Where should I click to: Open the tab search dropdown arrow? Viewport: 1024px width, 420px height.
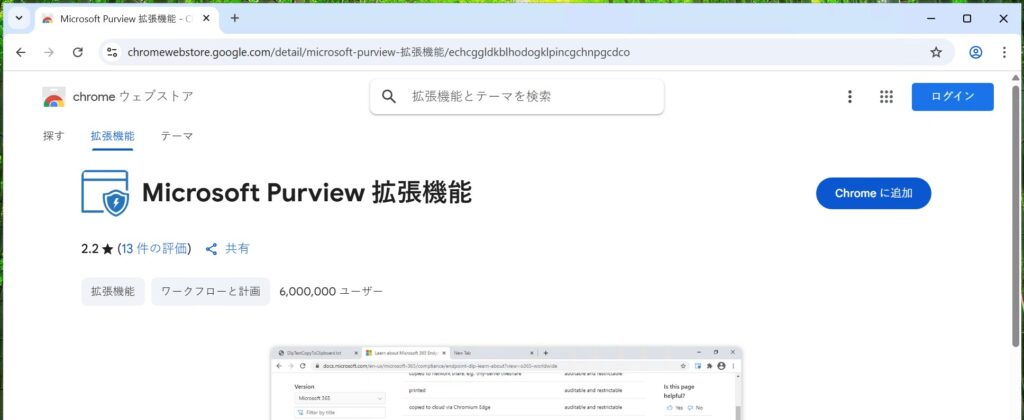tap(18, 18)
